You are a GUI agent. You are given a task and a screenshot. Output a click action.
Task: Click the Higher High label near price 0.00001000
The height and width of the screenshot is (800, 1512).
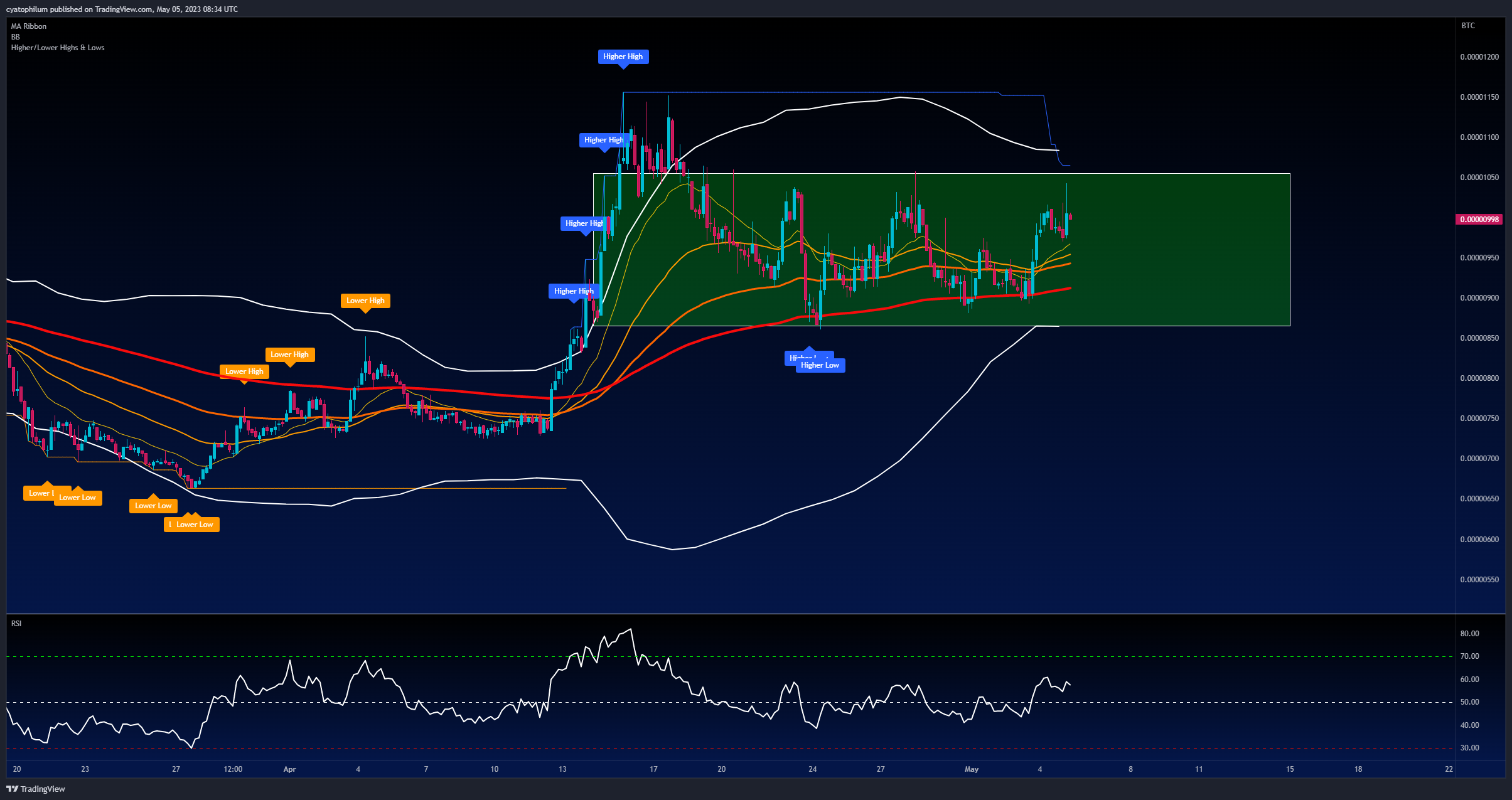(x=584, y=223)
